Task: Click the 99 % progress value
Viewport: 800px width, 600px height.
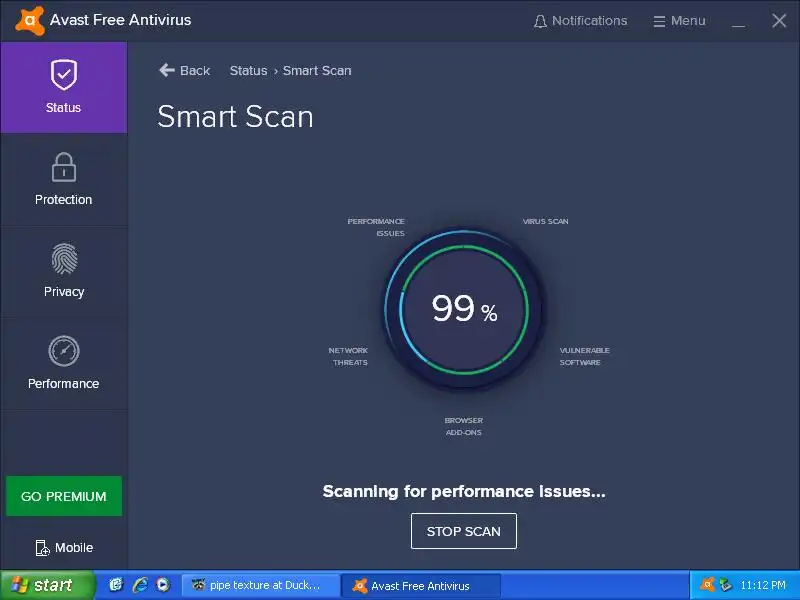Action: (464, 309)
